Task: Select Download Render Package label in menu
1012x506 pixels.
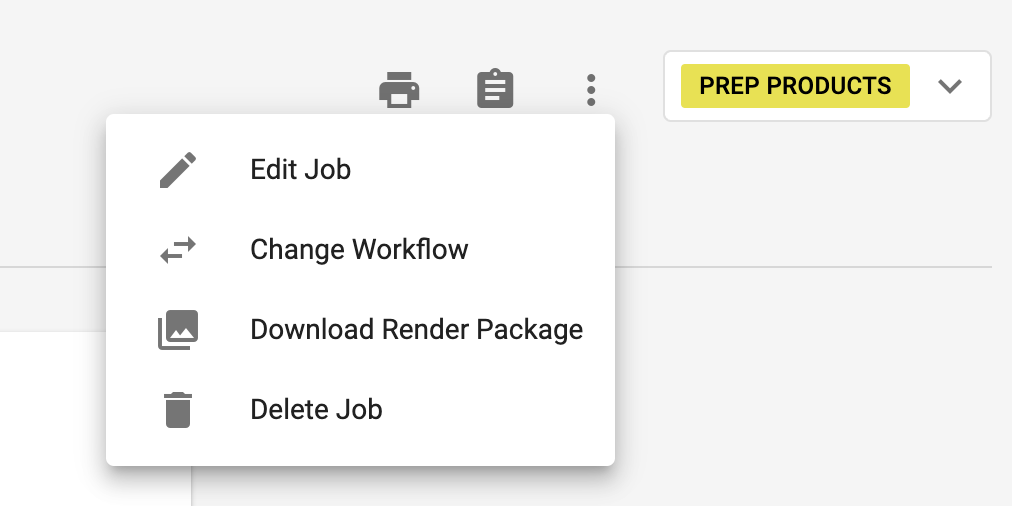Action: click(x=416, y=330)
